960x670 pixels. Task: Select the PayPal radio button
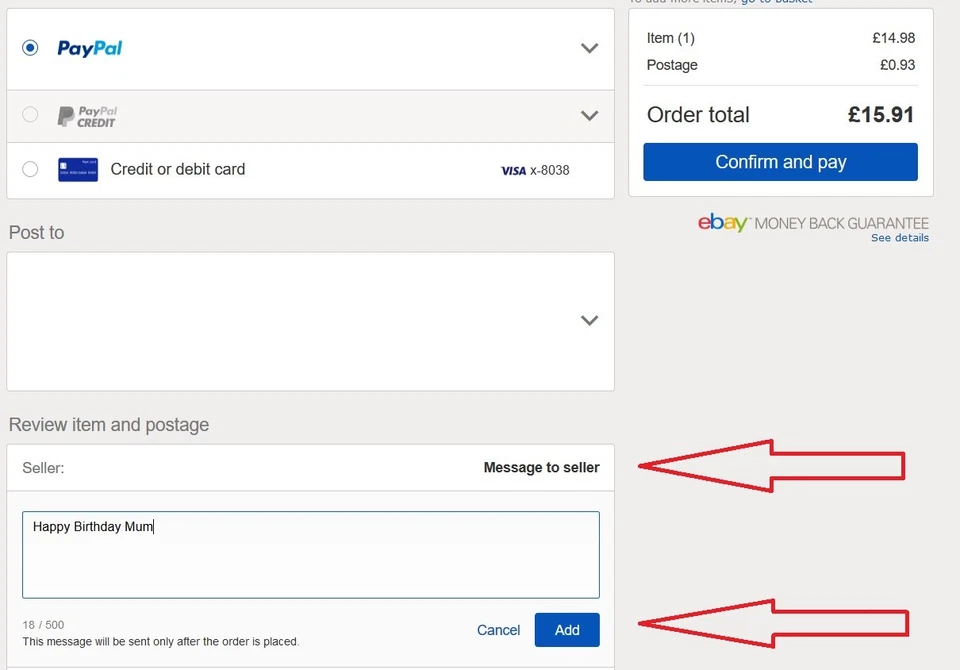point(30,48)
